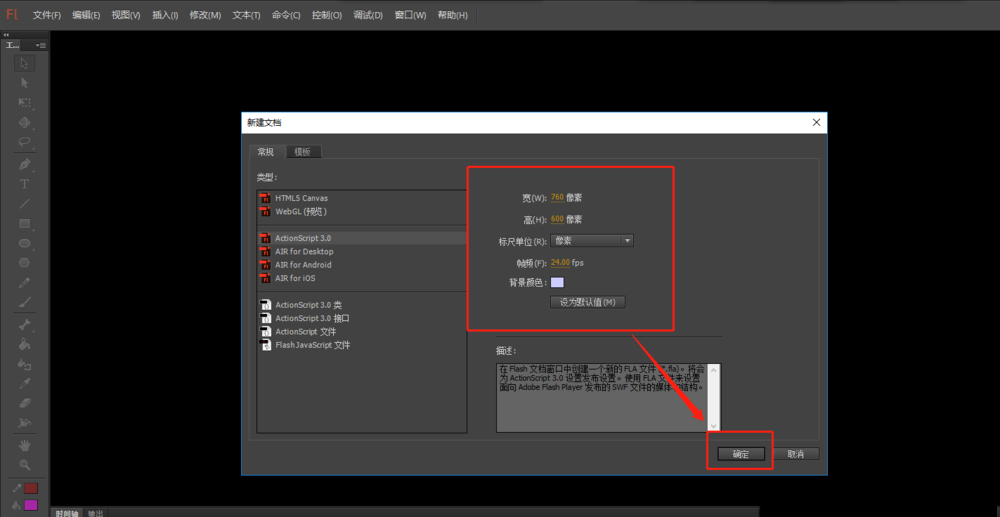Screen dimensions: 1000x517
Task: Select the Lasso tool
Action: (x=25, y=142)
